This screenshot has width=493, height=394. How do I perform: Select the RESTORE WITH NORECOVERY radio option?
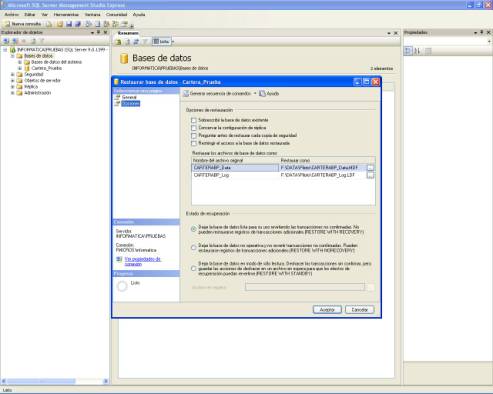tap(193, 248)
